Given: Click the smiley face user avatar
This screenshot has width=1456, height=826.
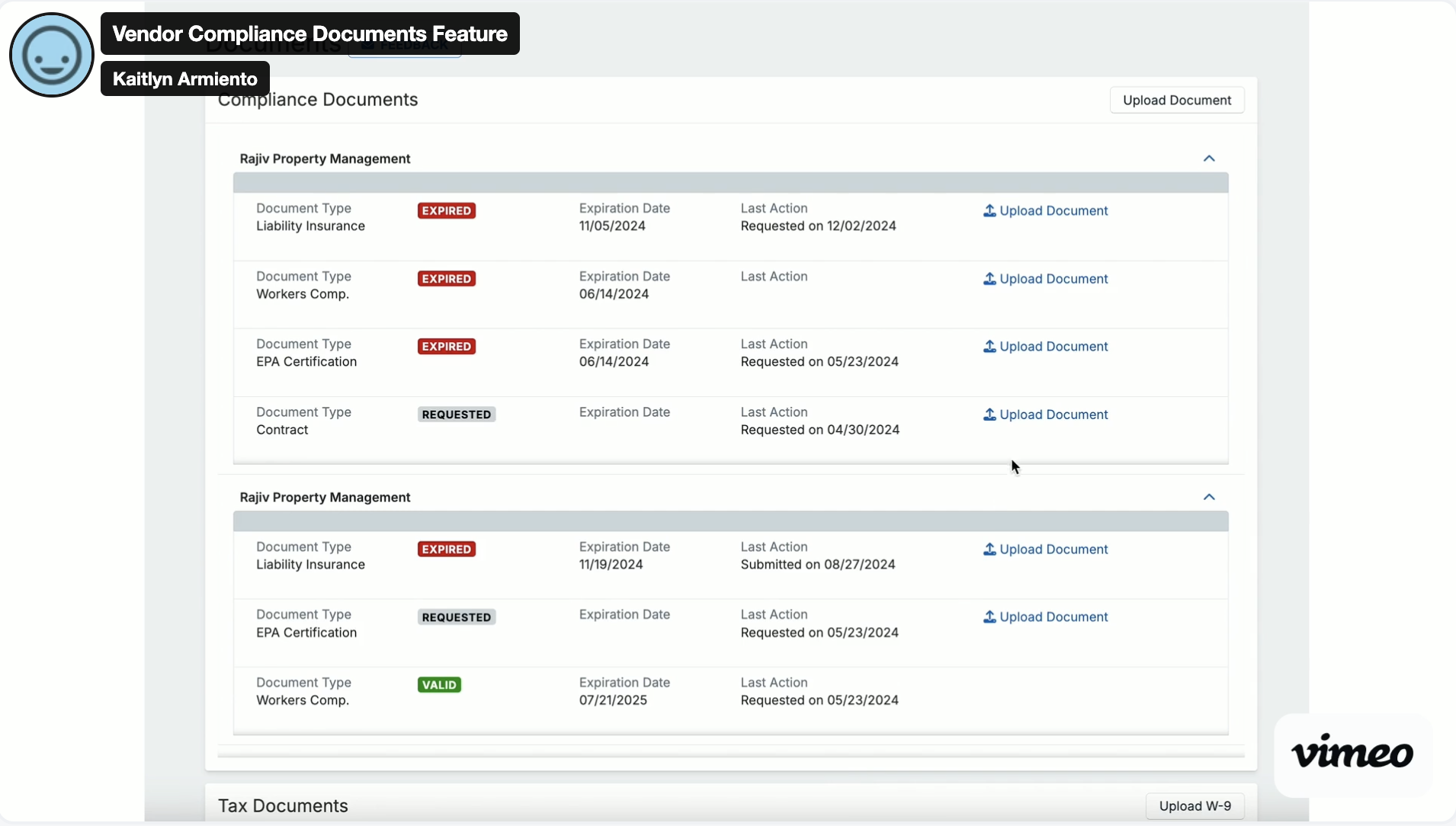Looking at the screenshot, I should pyautogui.click(x=52, y=55).
